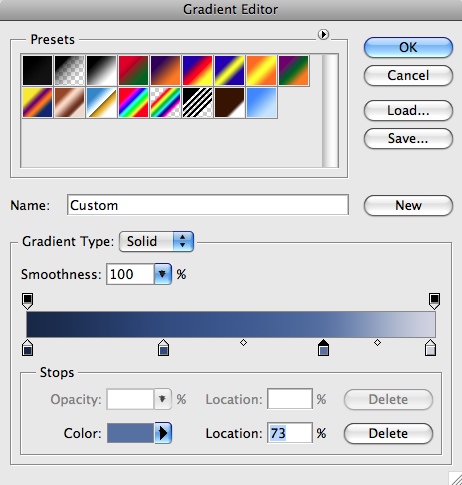The width and height of the screenshot is (462, 485).
Task: Click the Name text field
Action: pyautogui.click(x=208, y=205)
